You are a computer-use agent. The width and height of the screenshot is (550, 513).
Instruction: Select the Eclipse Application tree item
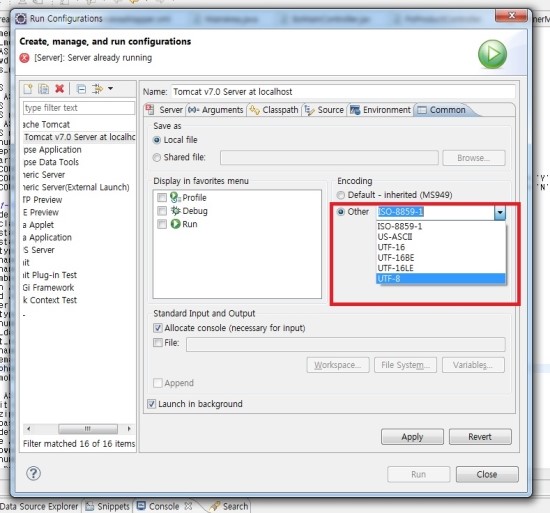click(52, 150)
